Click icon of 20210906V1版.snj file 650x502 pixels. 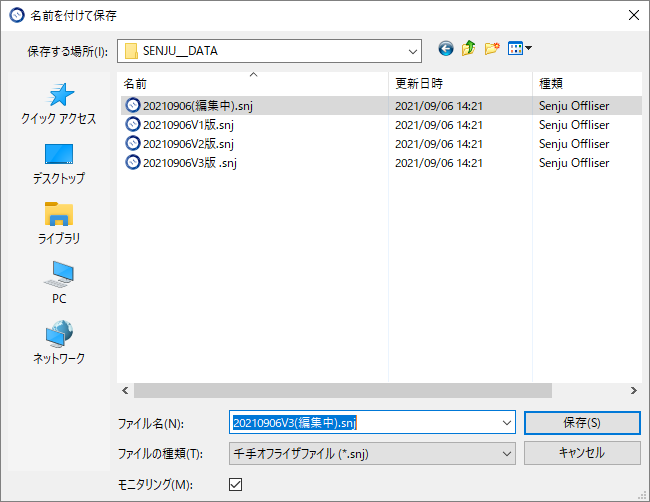coord(133,124)
